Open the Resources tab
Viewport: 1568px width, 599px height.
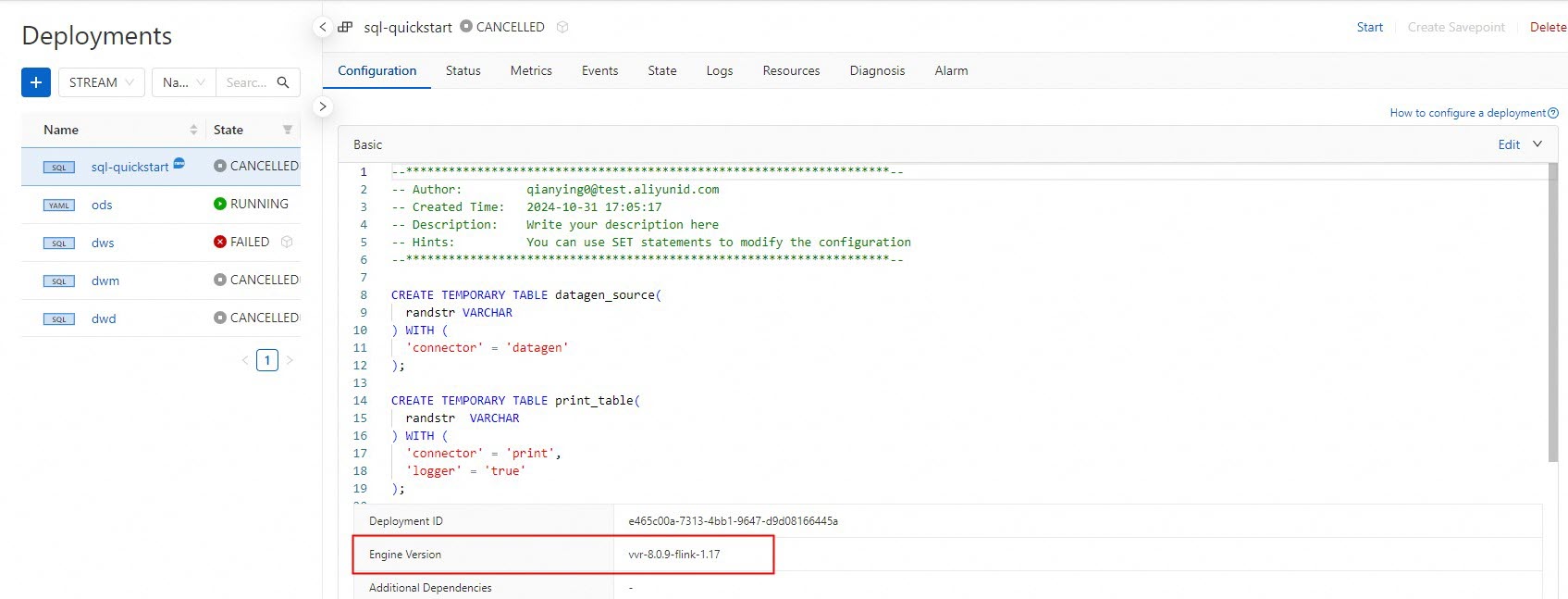[792, 70]
